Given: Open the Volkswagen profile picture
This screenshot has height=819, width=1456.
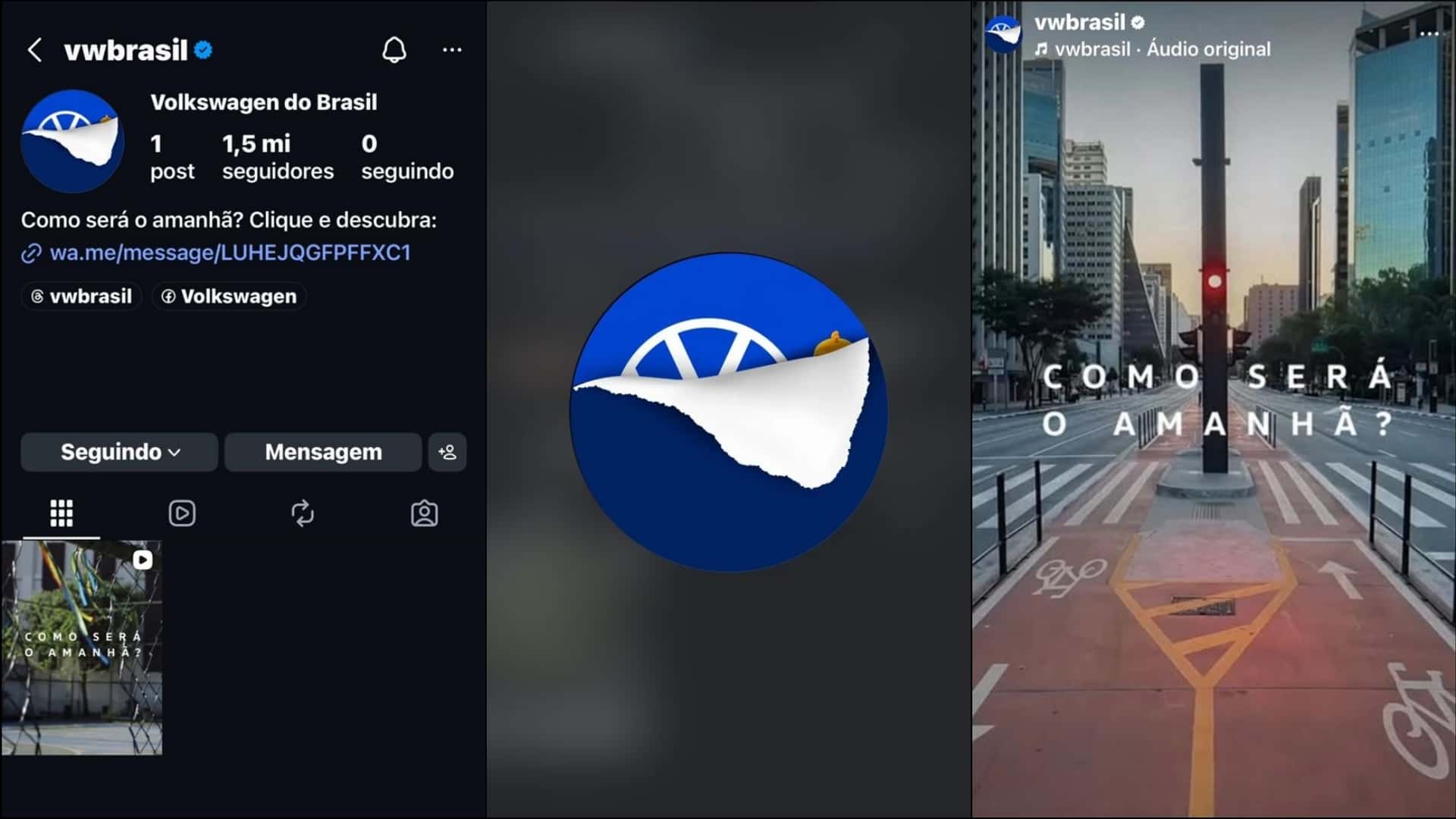Looking at the screenshot, I should point(72,141).
